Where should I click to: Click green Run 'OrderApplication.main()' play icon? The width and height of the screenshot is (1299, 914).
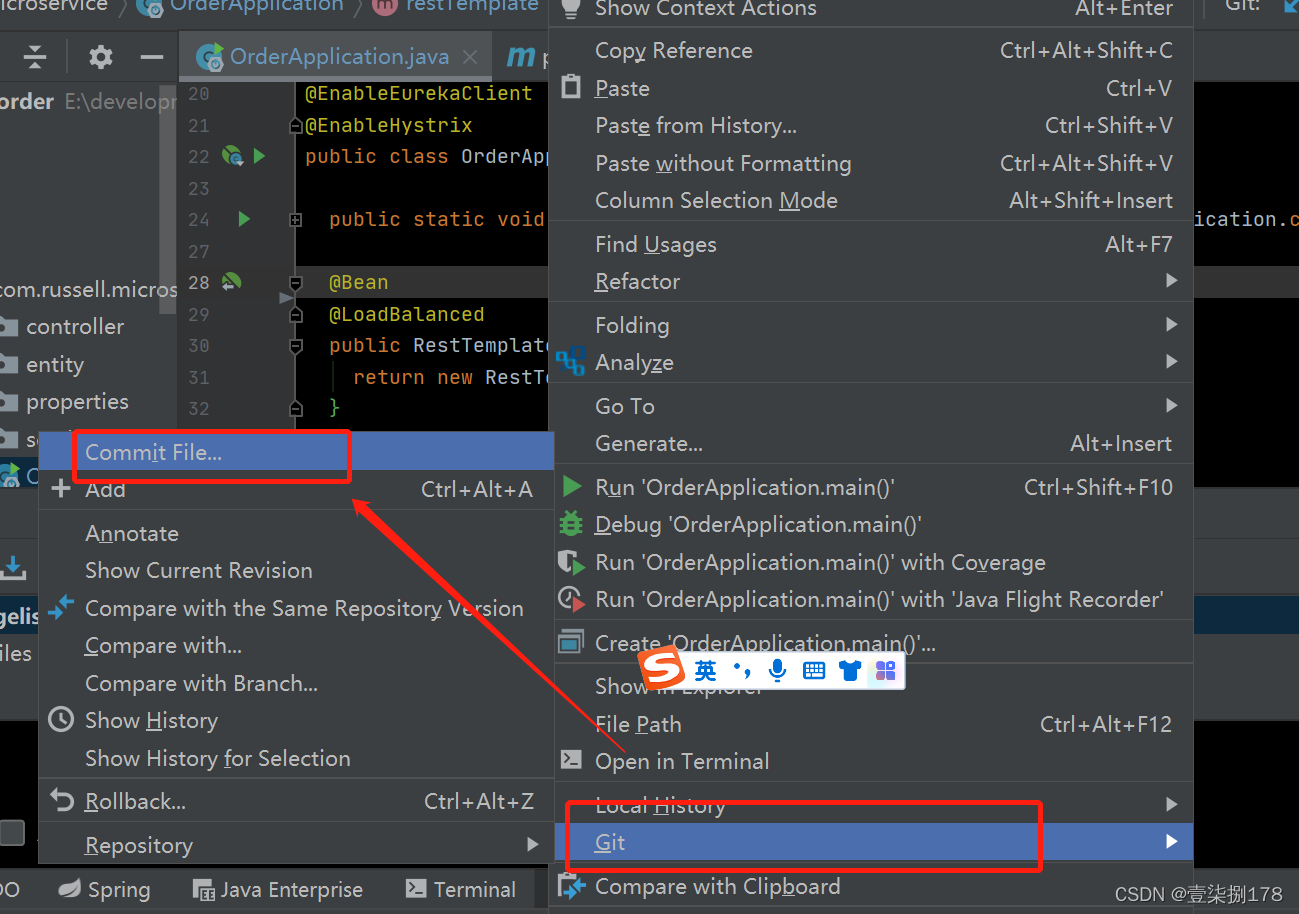572,487
